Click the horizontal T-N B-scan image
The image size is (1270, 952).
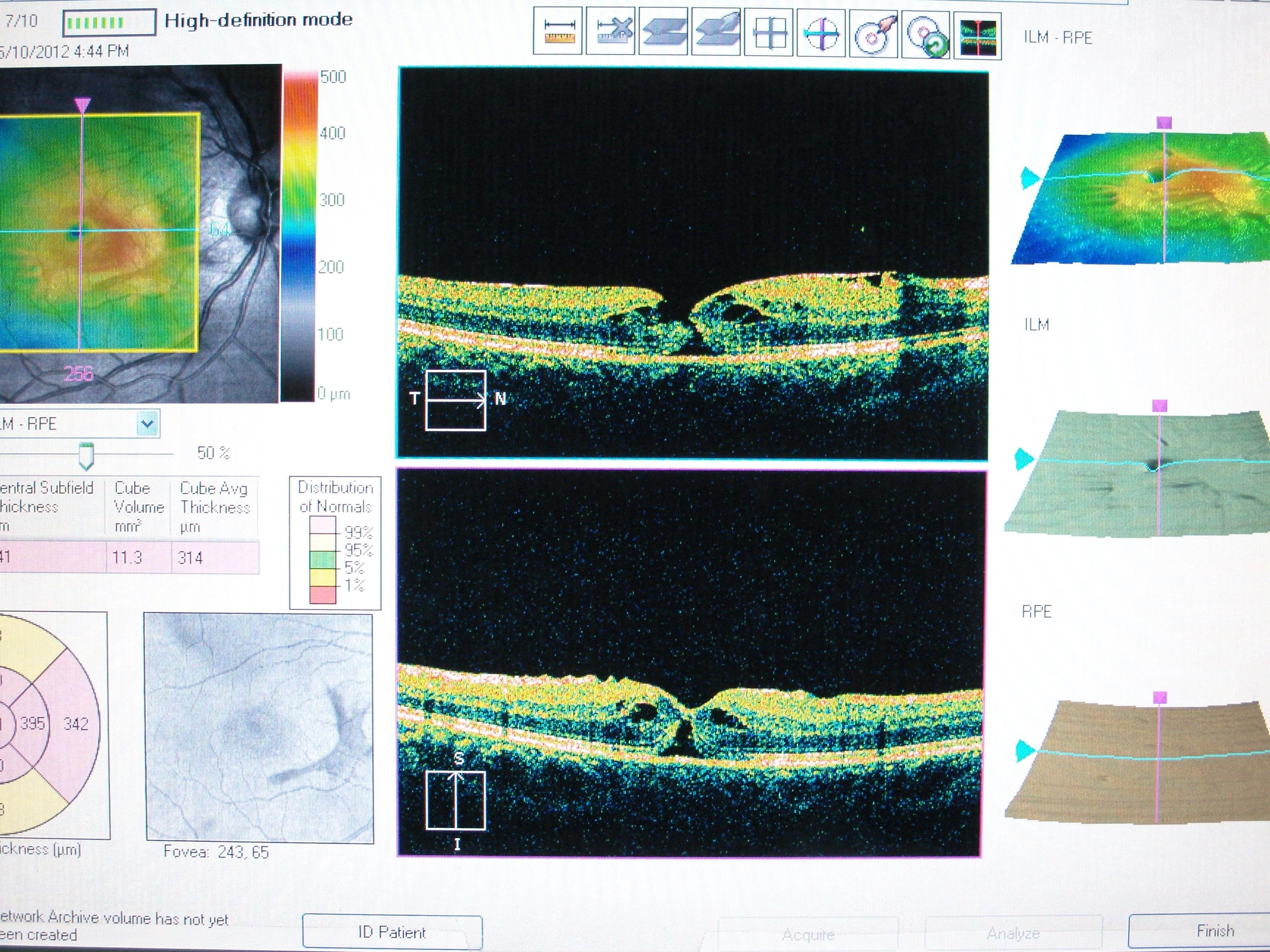(x=692, y=263)
